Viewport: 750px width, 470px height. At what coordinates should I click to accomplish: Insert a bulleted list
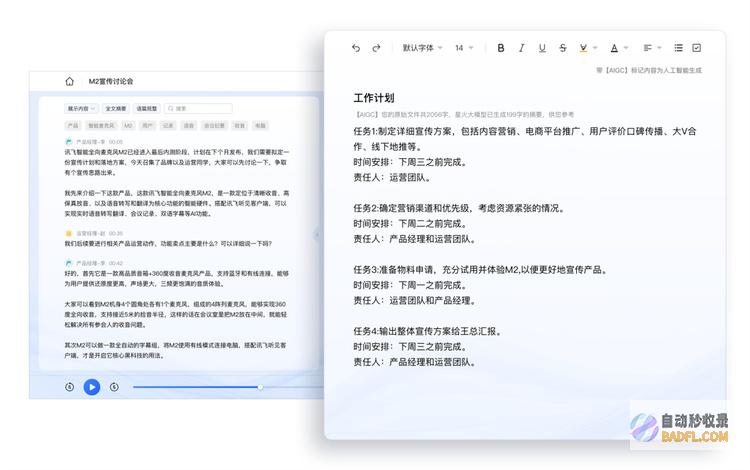pos(678,48)
